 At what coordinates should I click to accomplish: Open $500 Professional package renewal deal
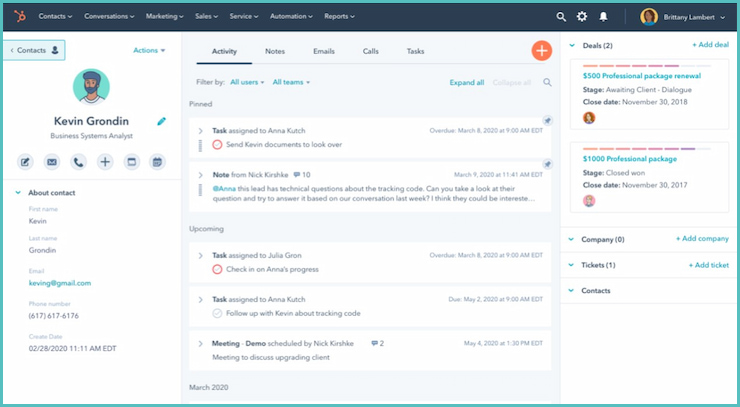[x=642, y=76]
